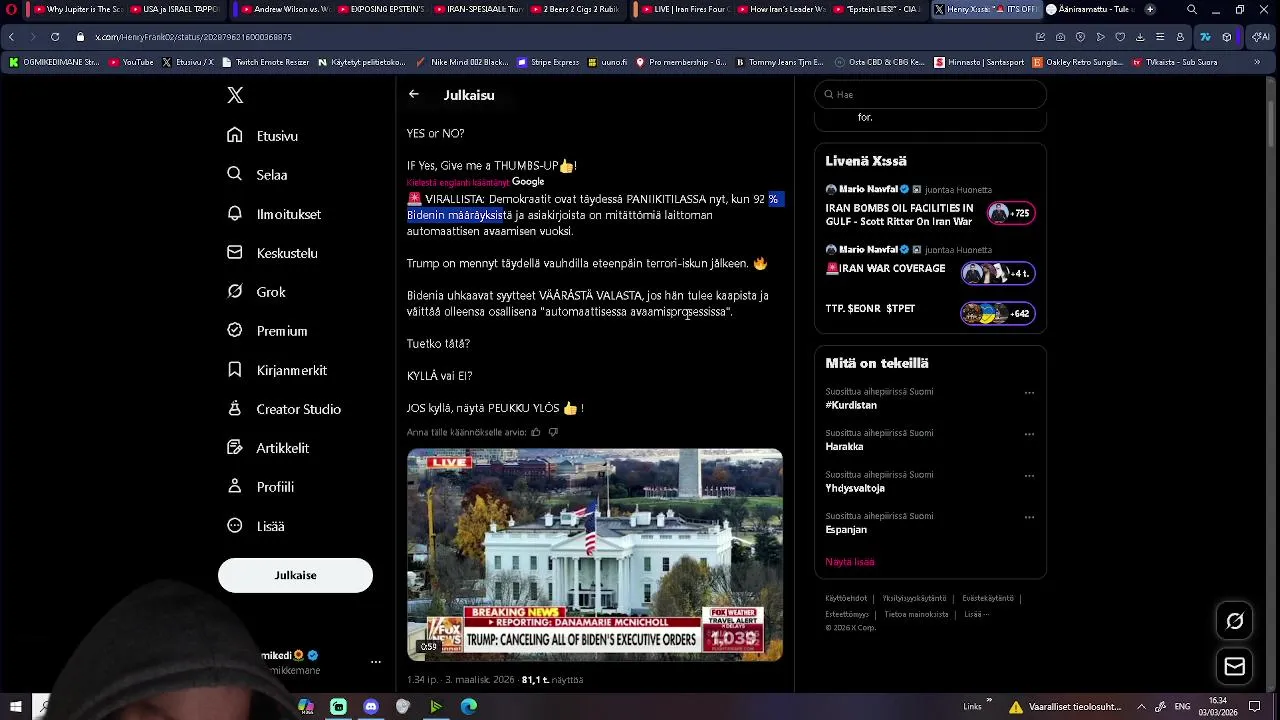The height and width of the screenshot is (720, 1280).
Task: Switch to LIVE Iran Fires Four tab
Action: coord(686,9)
